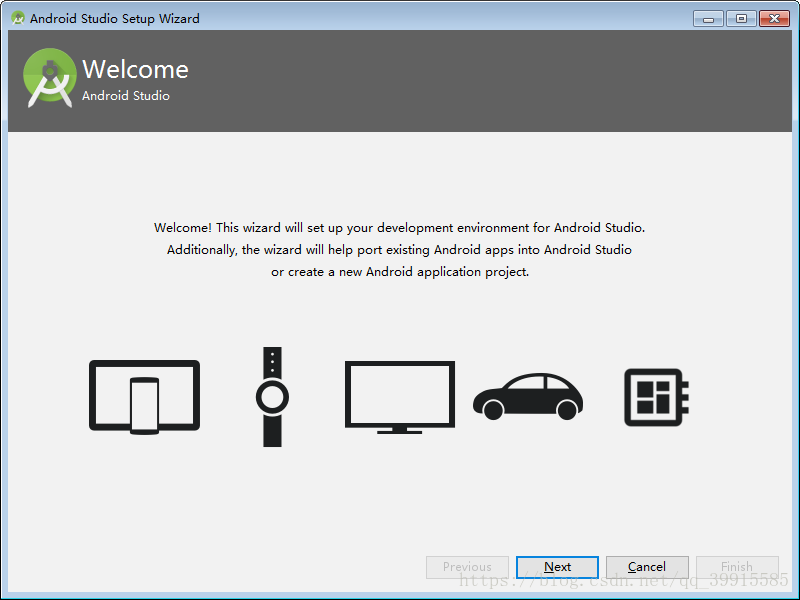Click the 'Additionally, the wizard will help' line
The image size is (800, 600).
point(399,249)
